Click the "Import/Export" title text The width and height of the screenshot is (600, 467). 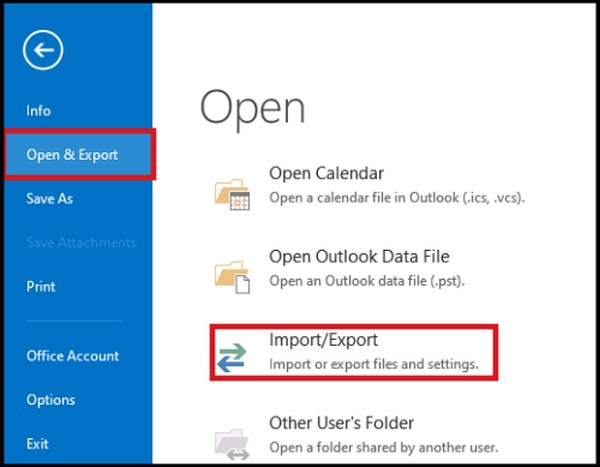click(x=323, y=340)
